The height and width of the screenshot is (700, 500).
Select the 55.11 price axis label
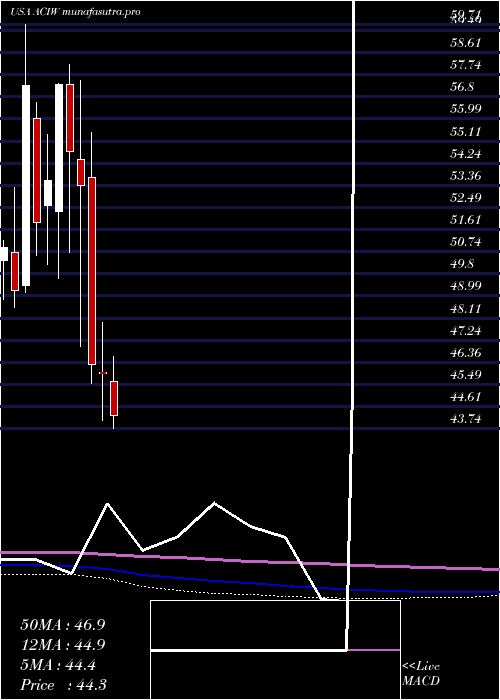466,132
